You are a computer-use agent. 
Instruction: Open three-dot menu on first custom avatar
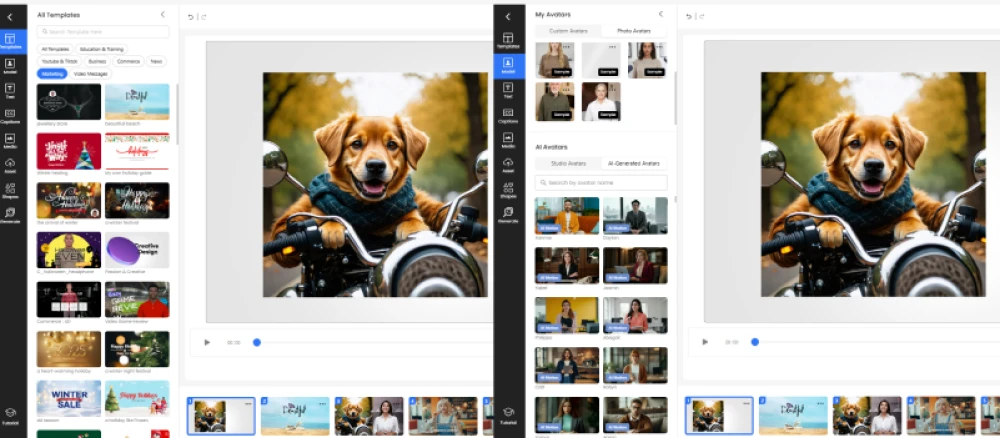(x=568, y=48)
